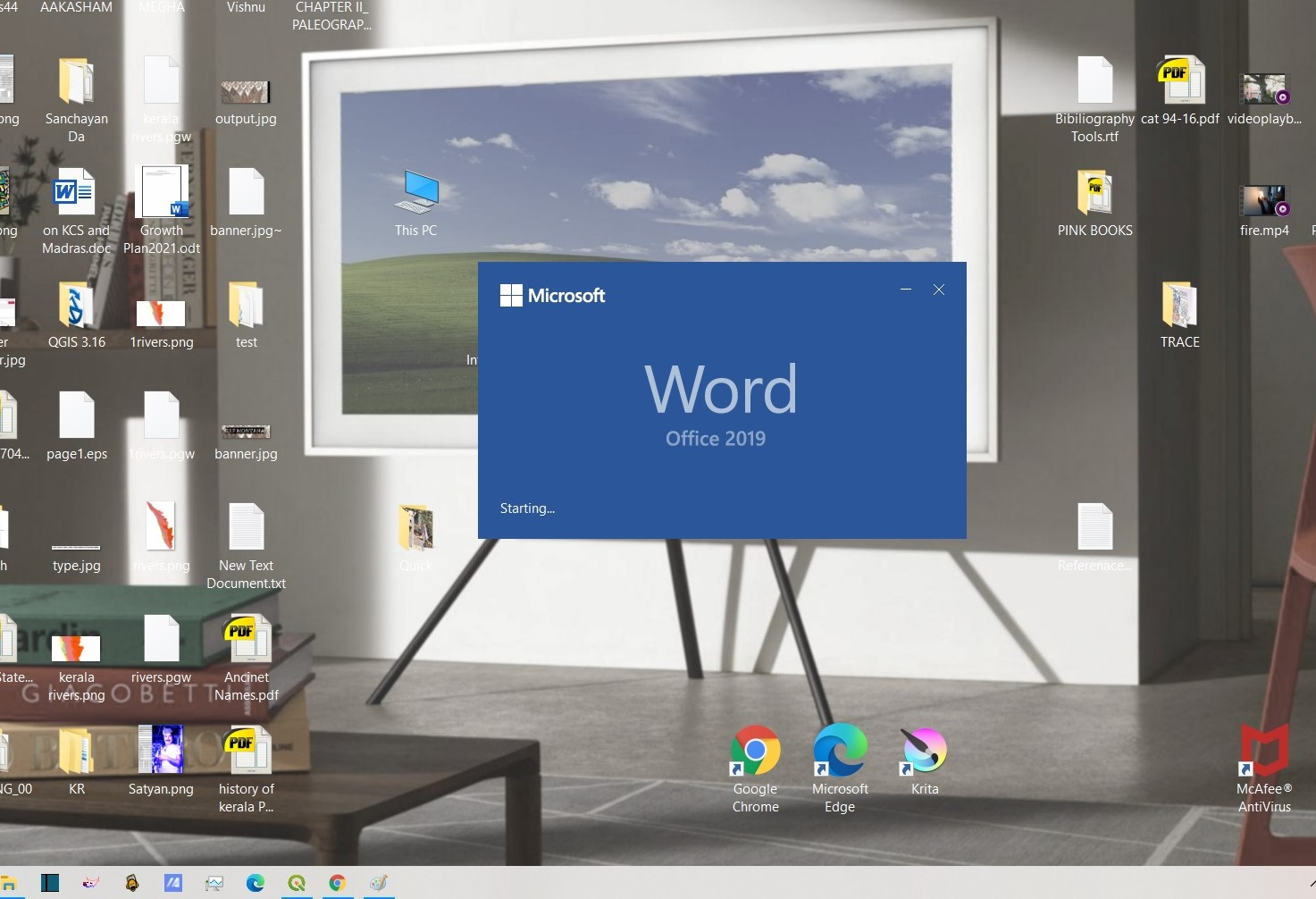1316x899 pixels.
Task: Click the Chrome icon in the taskbar
Action: [x=337, y=883]
